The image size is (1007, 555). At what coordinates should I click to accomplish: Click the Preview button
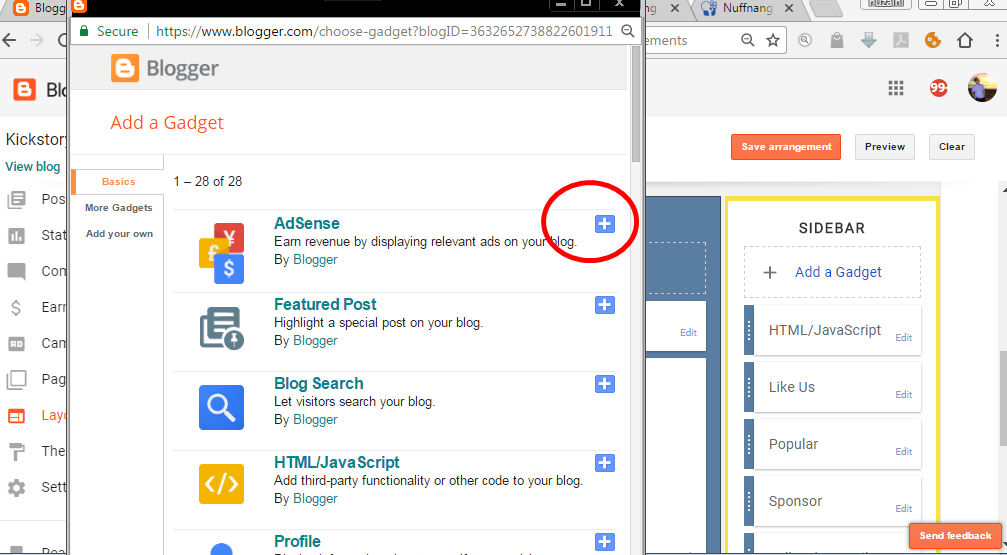884,146
